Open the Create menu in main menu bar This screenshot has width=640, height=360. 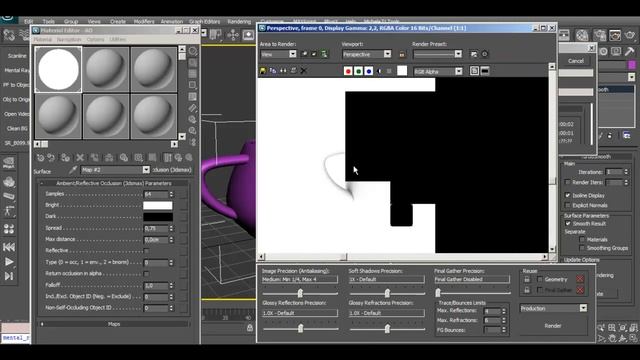(118, 21)
